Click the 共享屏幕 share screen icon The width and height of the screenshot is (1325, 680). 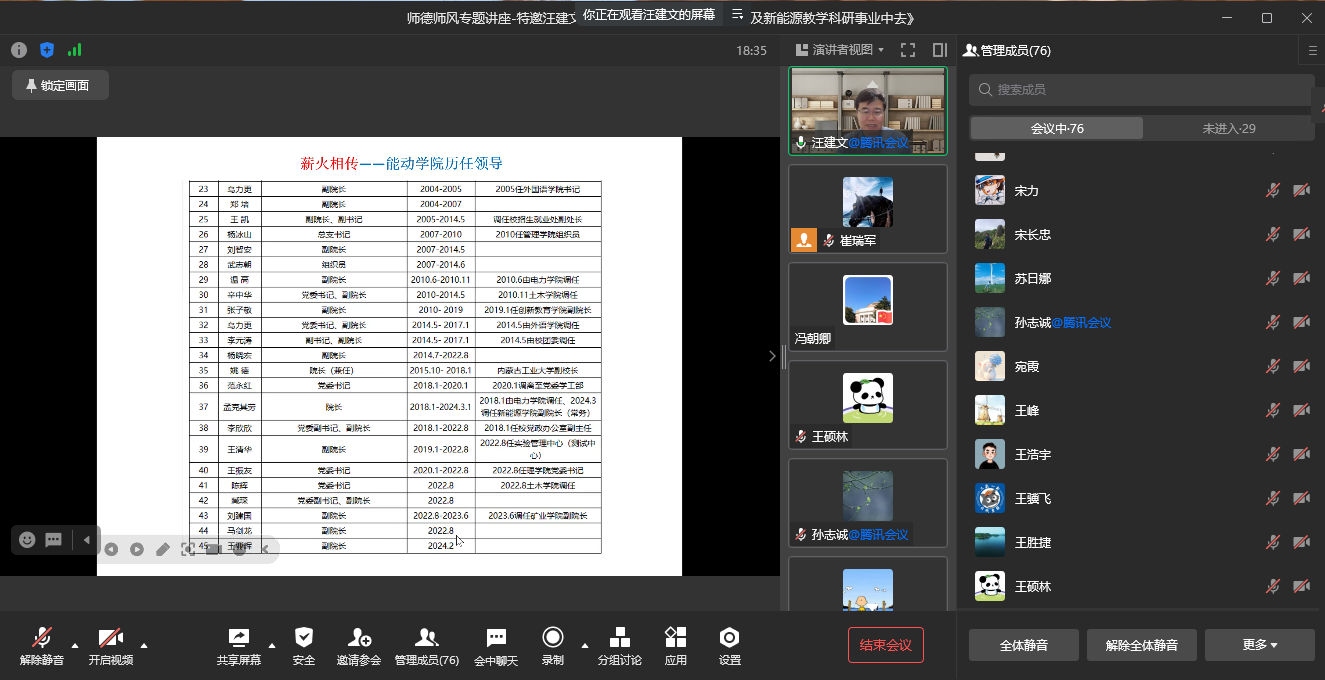[x=238, y=645]
